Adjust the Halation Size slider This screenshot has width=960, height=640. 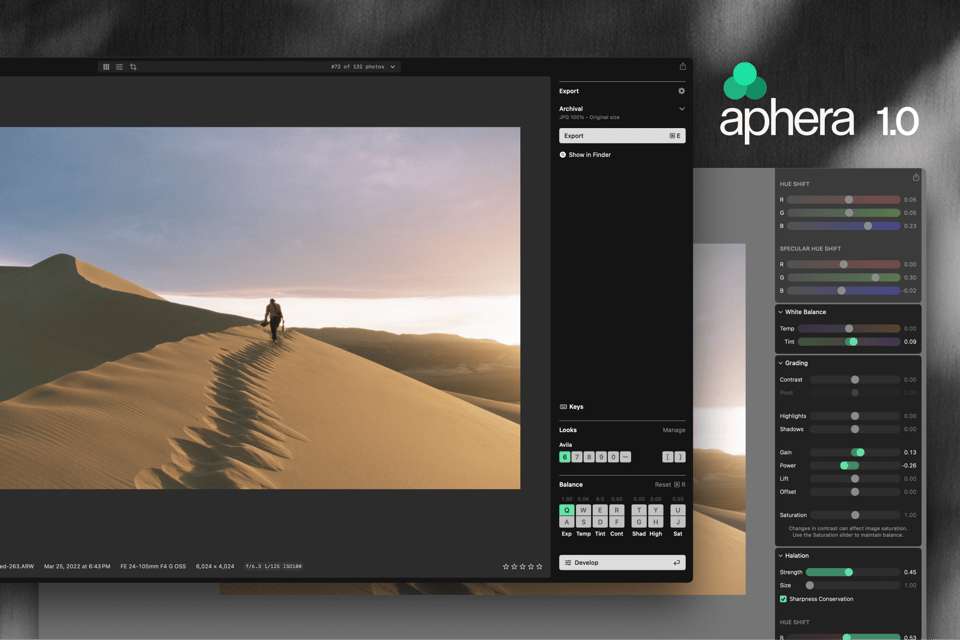pos(853,585)
